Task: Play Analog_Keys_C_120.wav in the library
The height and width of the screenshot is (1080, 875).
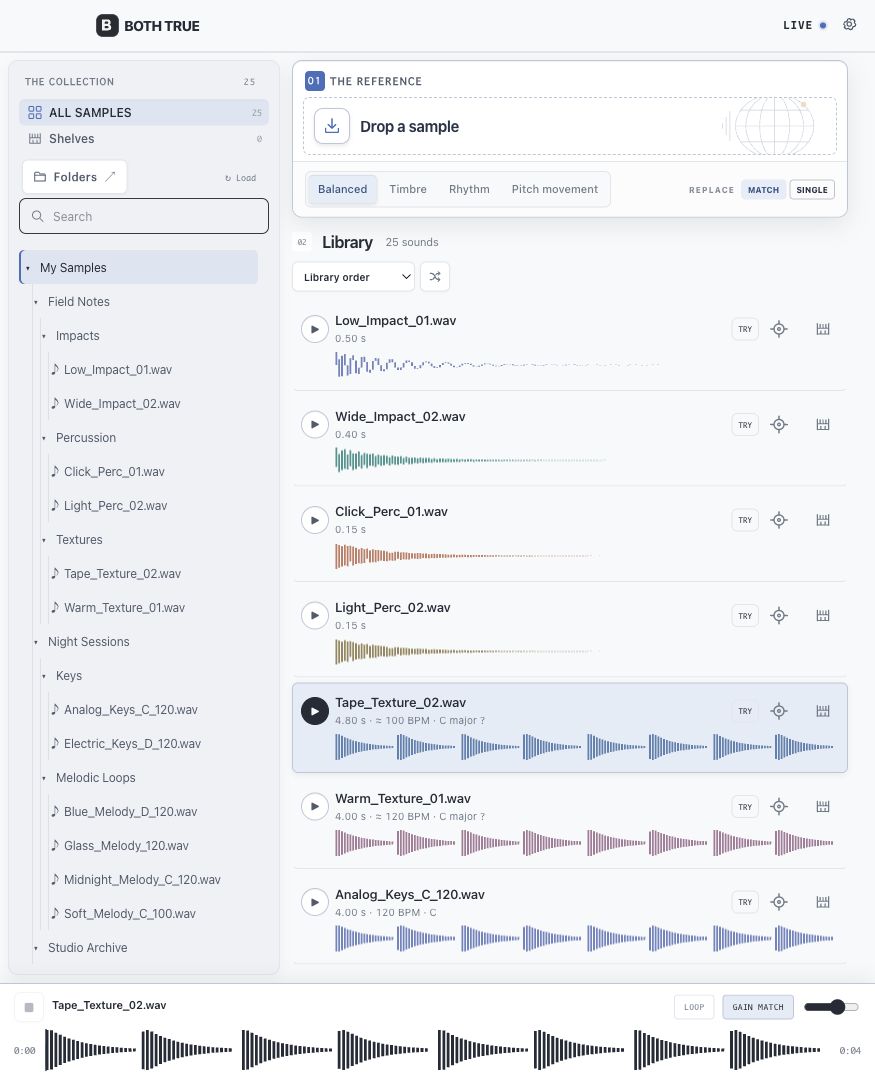Action: (314, 902)
